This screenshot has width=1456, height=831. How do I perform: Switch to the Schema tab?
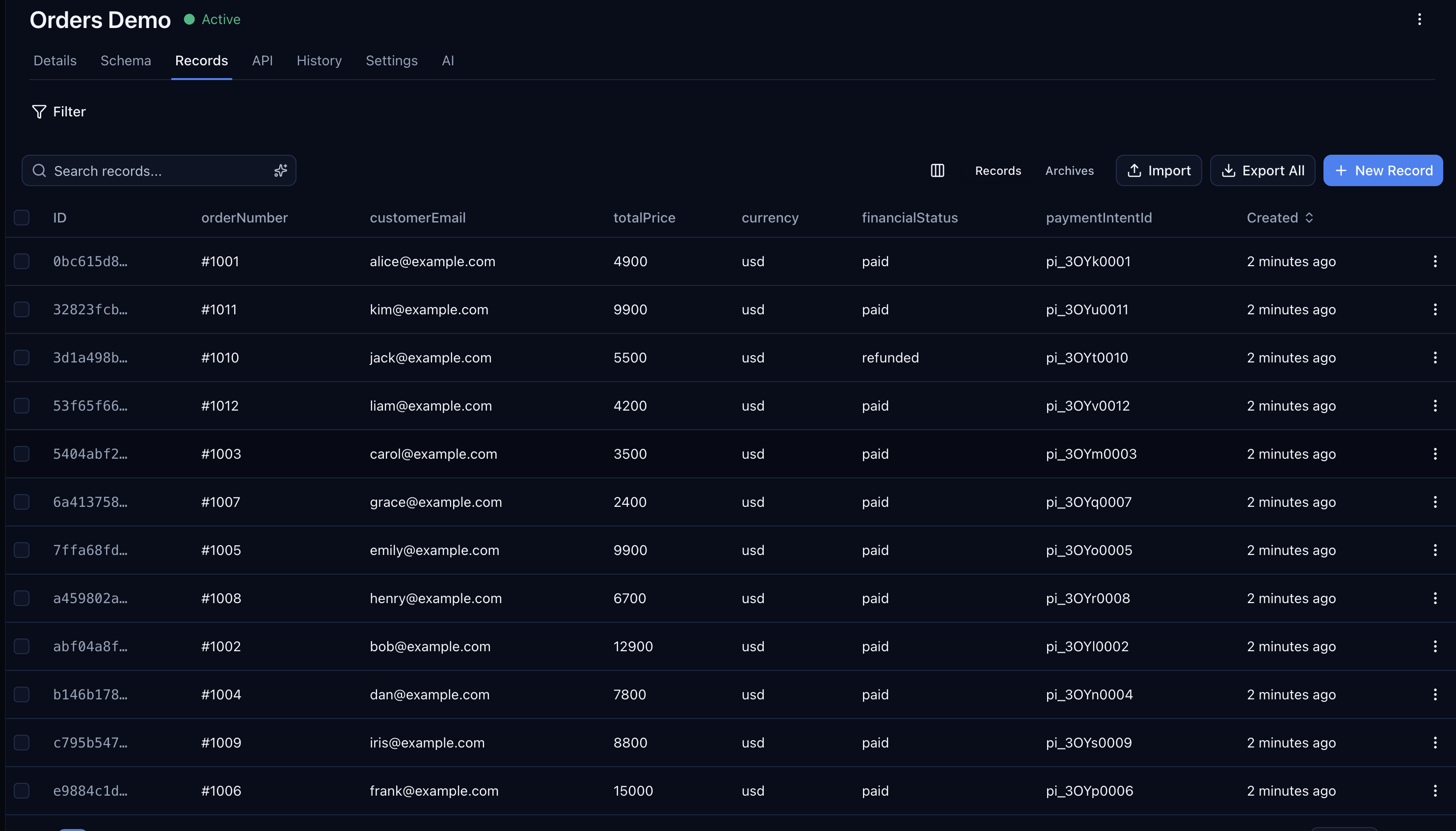click(126, 60)
